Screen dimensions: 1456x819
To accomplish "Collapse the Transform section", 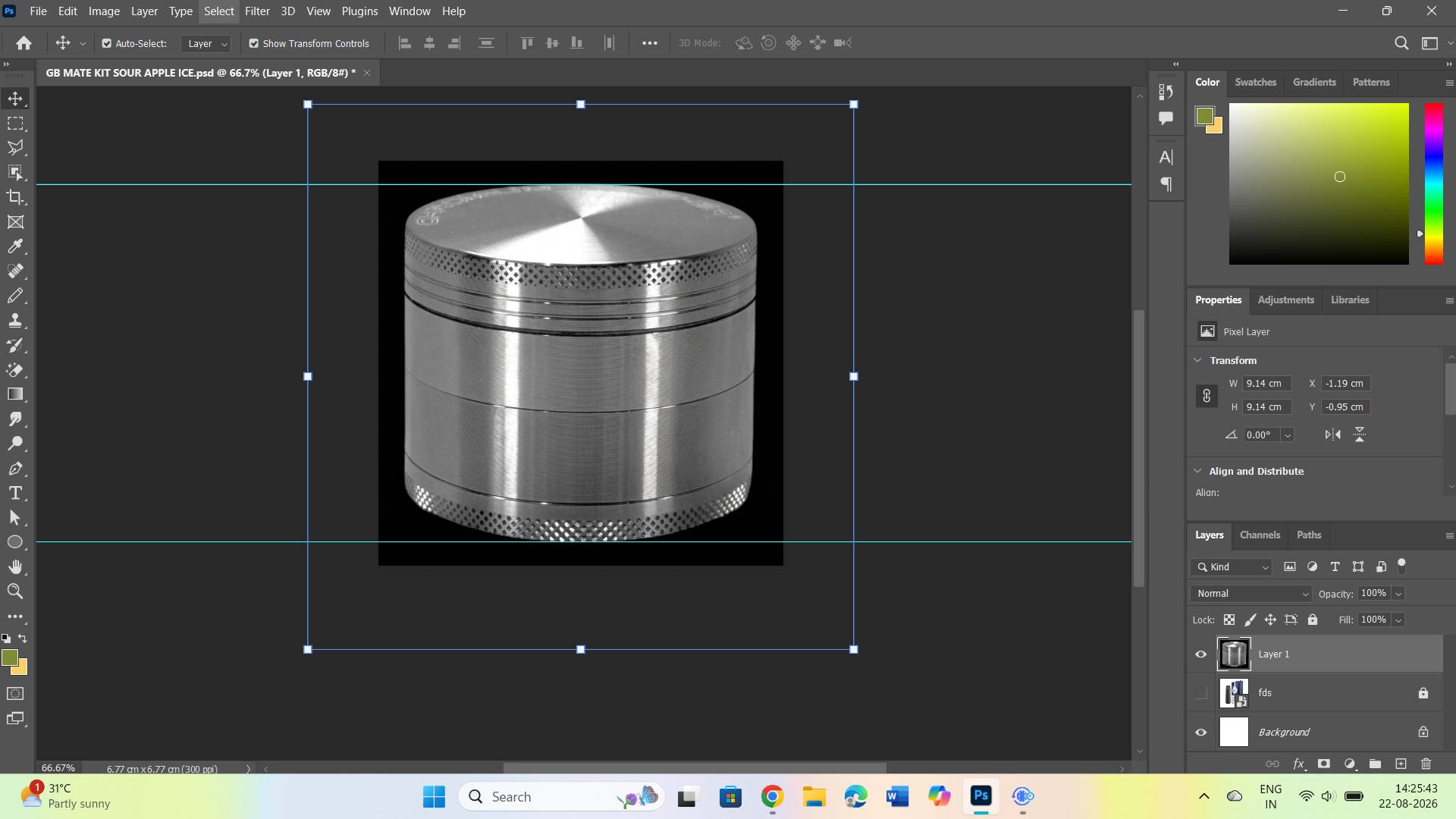I will tap(1197, 360).
